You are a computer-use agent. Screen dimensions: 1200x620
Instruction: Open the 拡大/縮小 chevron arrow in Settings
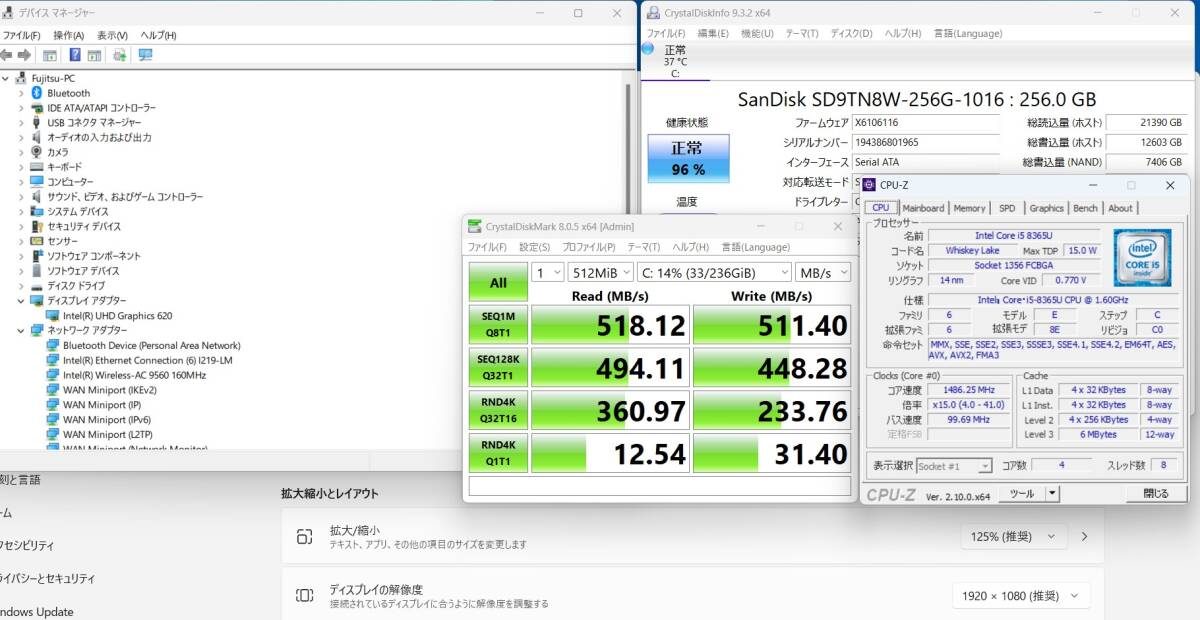[1084, 537]
